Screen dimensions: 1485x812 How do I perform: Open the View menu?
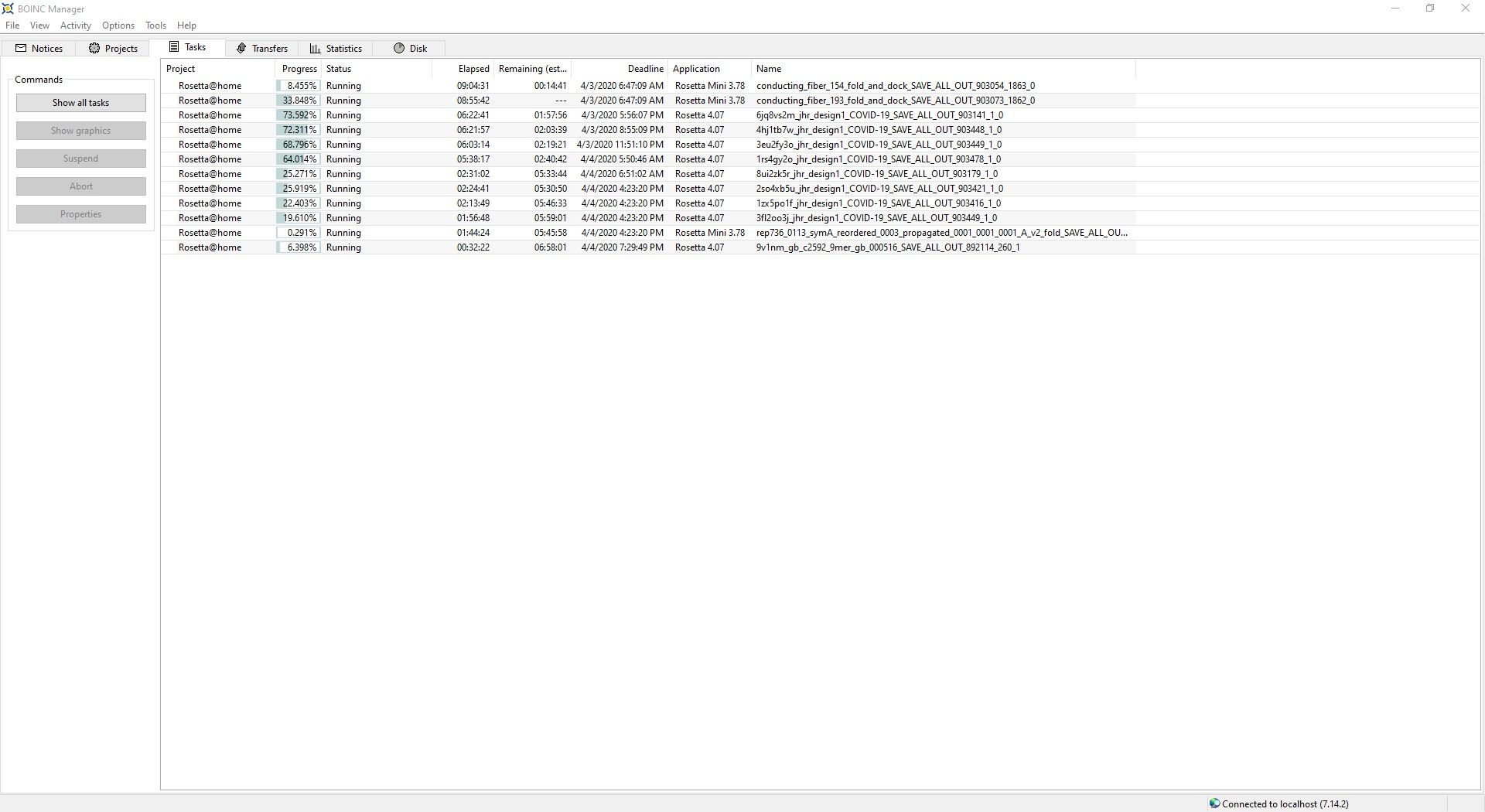click(39, 26)
